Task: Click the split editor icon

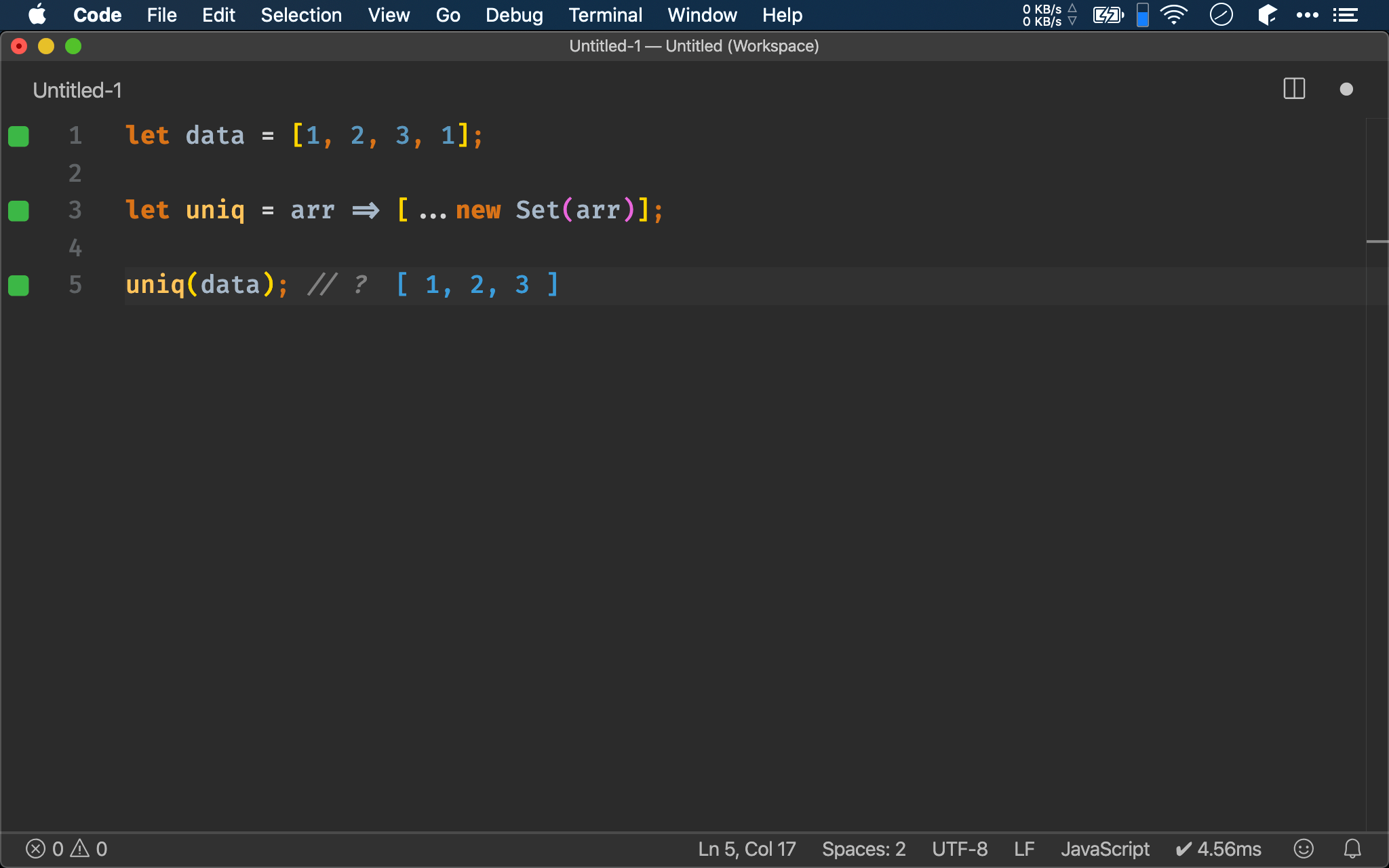Action: click(1294, 90)
